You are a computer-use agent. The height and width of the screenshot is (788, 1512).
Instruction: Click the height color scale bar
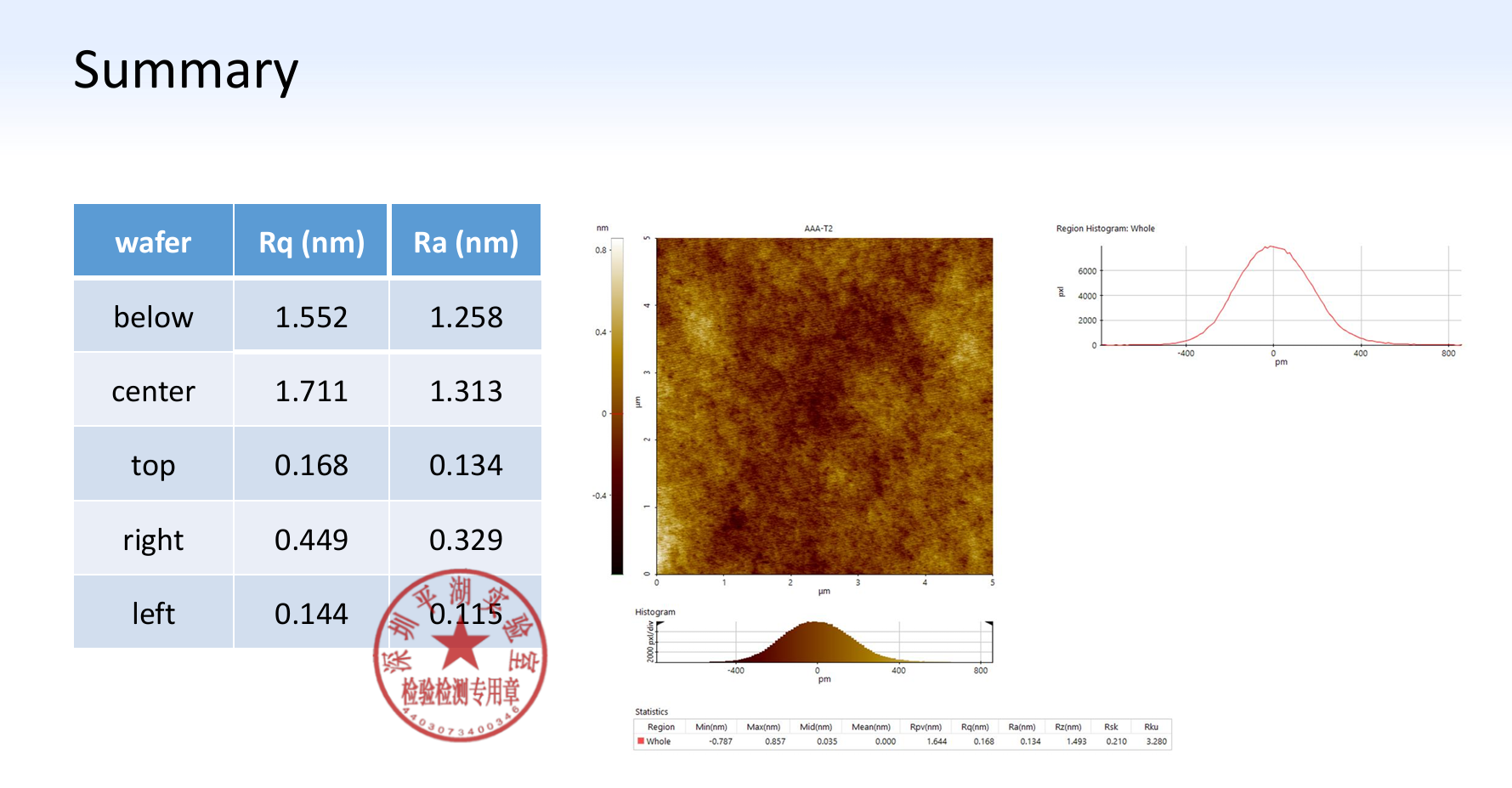(x=617, y=405)
